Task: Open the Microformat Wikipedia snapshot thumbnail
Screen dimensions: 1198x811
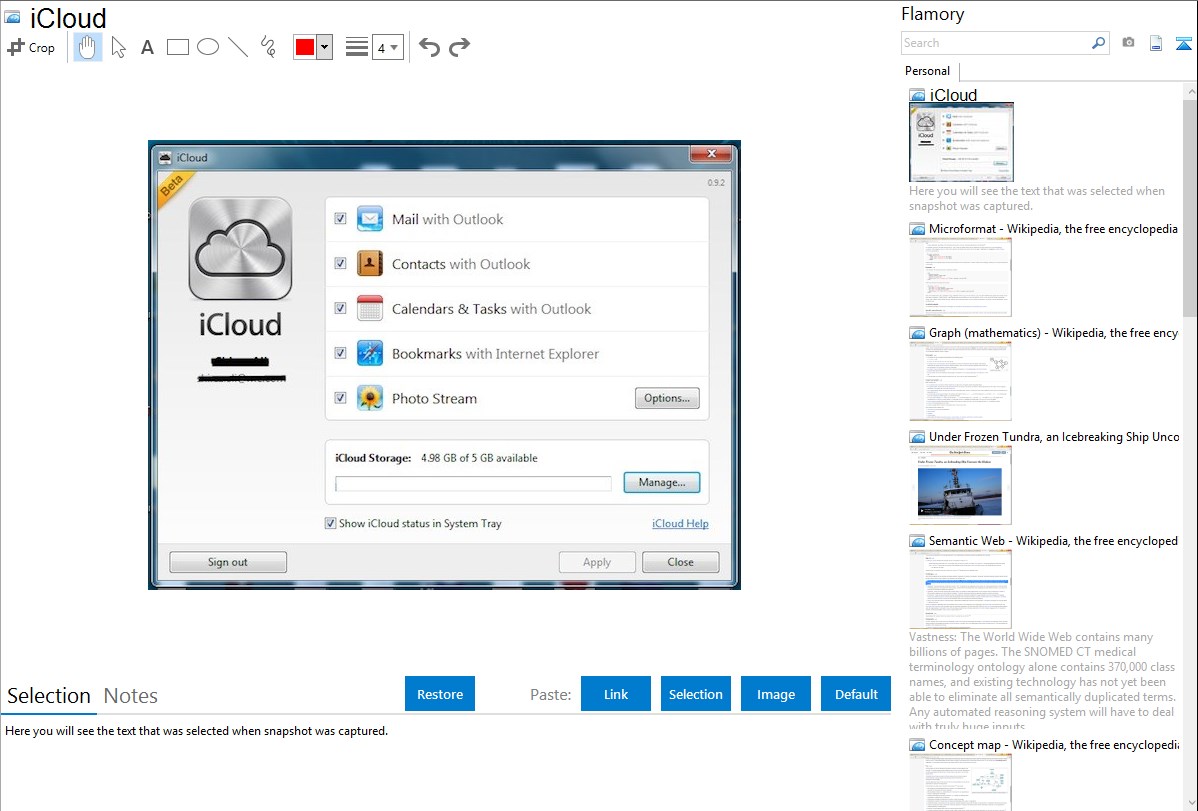Action: tap(960, 277)
